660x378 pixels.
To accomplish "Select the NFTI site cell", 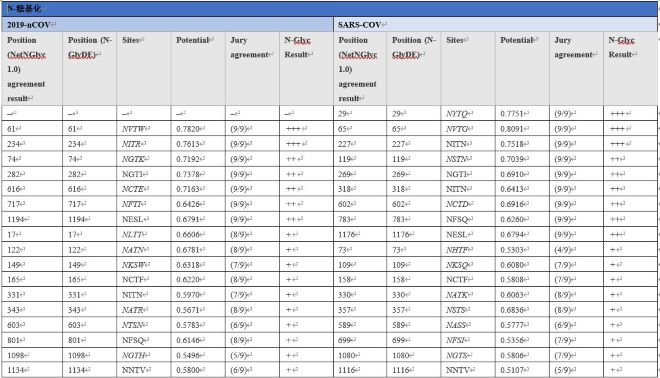I will click(144, 204).
